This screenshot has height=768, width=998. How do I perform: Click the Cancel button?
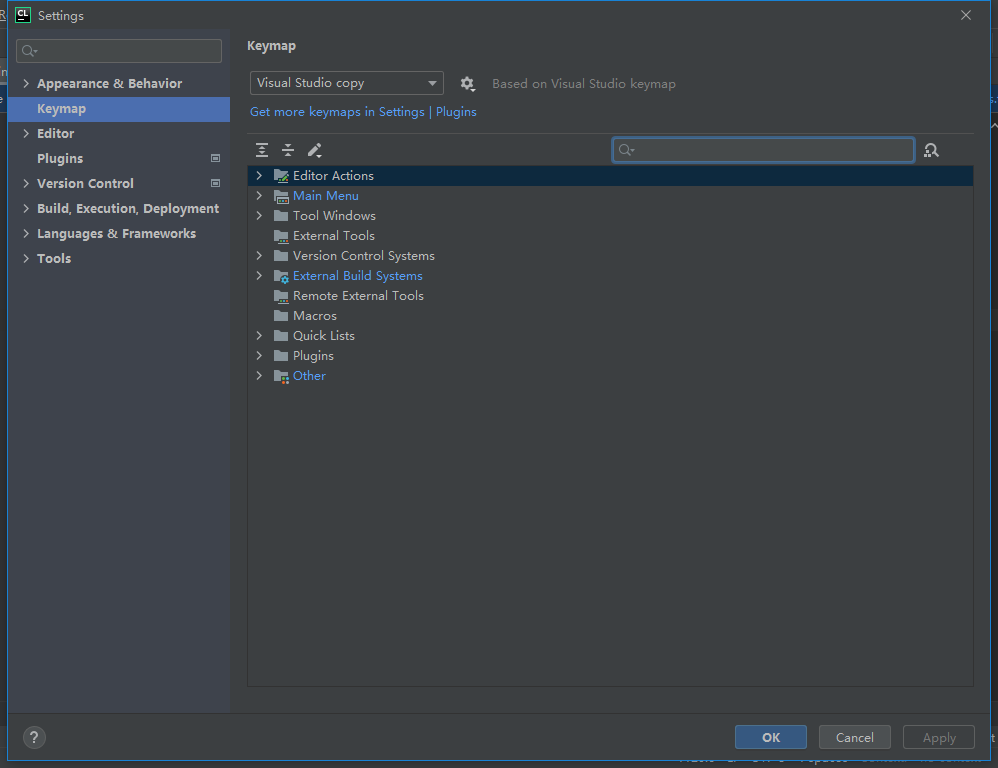coord(855,737)
